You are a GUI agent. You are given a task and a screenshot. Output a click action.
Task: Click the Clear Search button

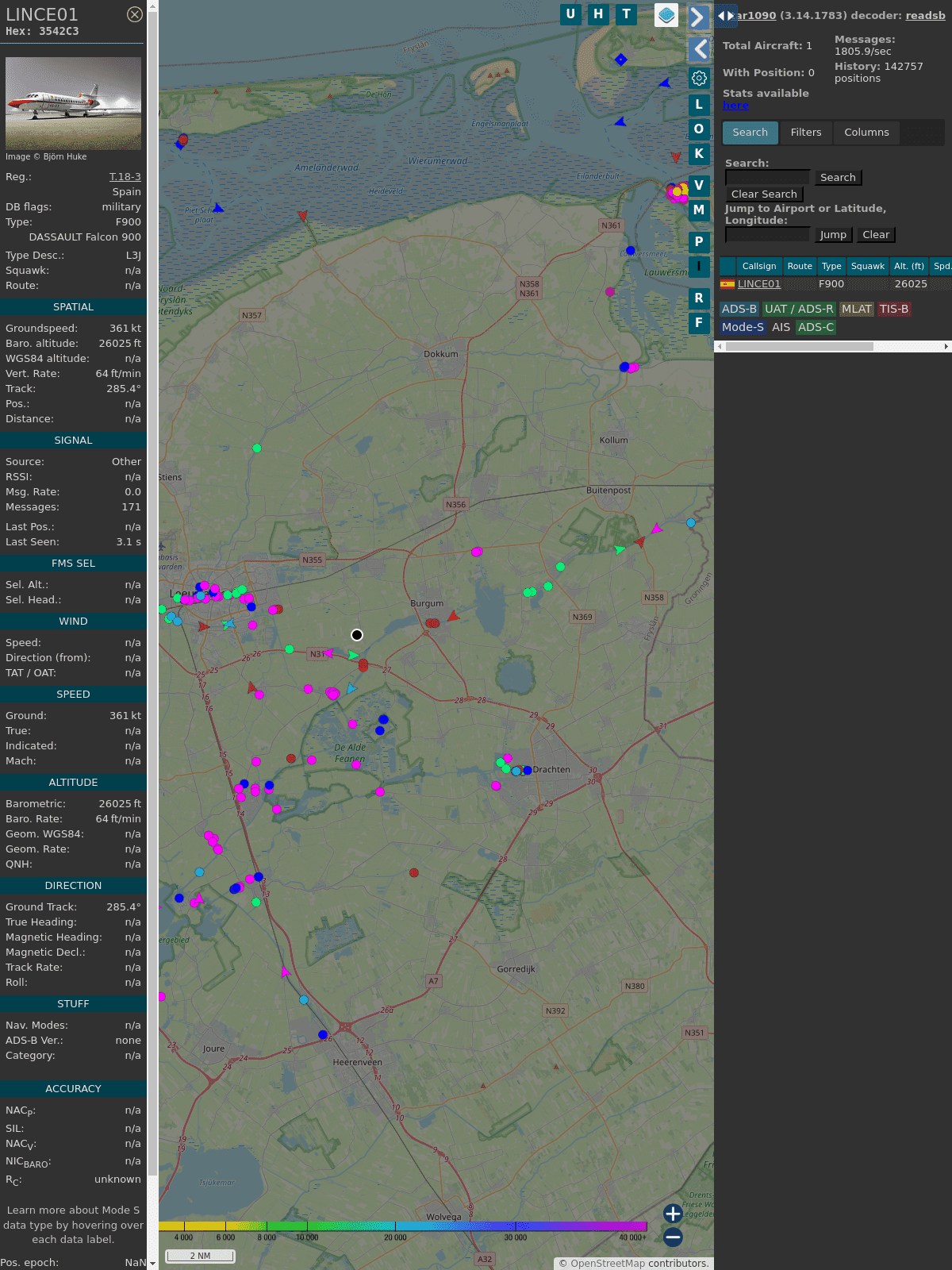pyautogui.click(x=764, y=194)
